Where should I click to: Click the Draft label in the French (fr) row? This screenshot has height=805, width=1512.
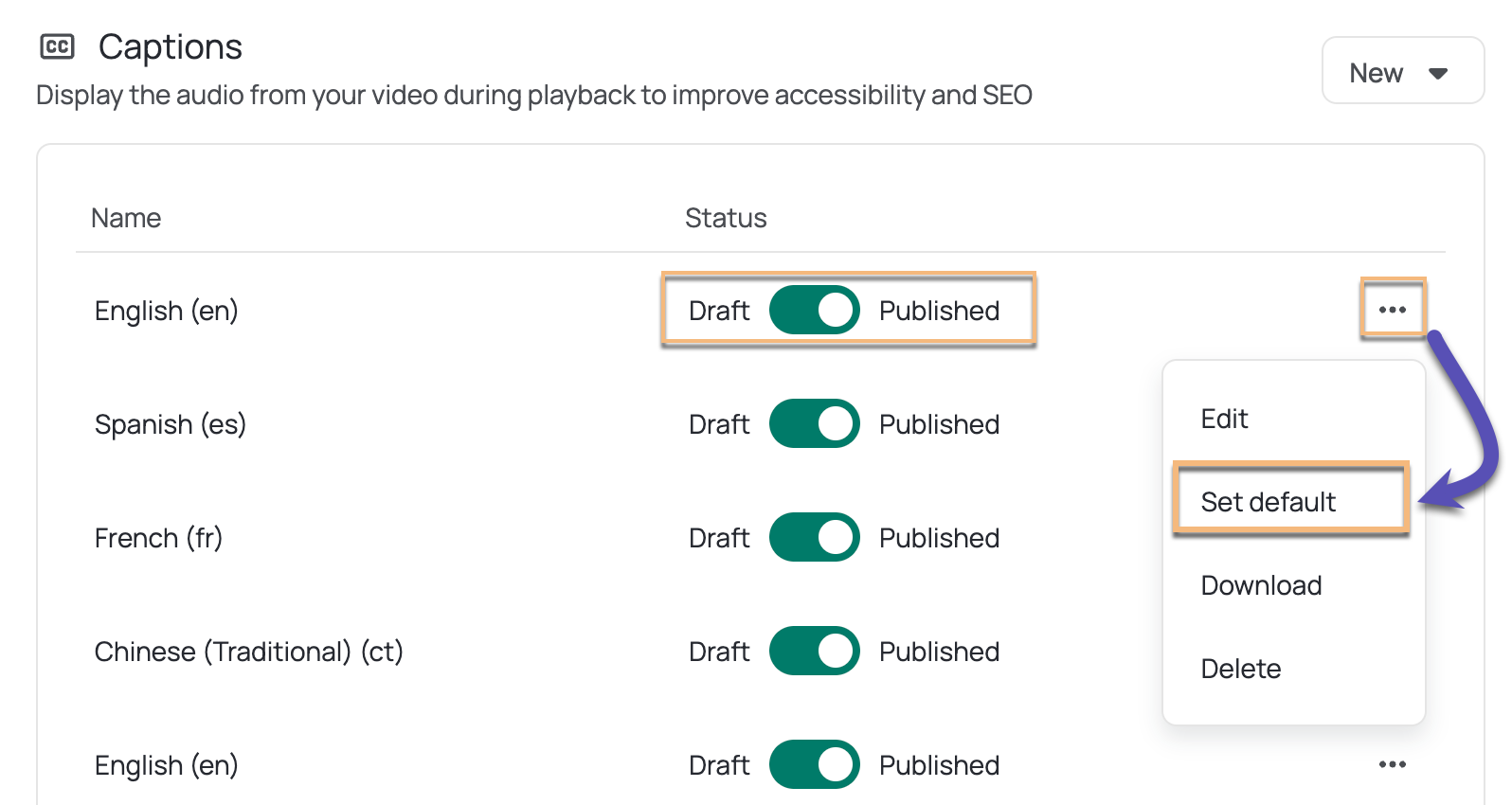tap(719, 538)
